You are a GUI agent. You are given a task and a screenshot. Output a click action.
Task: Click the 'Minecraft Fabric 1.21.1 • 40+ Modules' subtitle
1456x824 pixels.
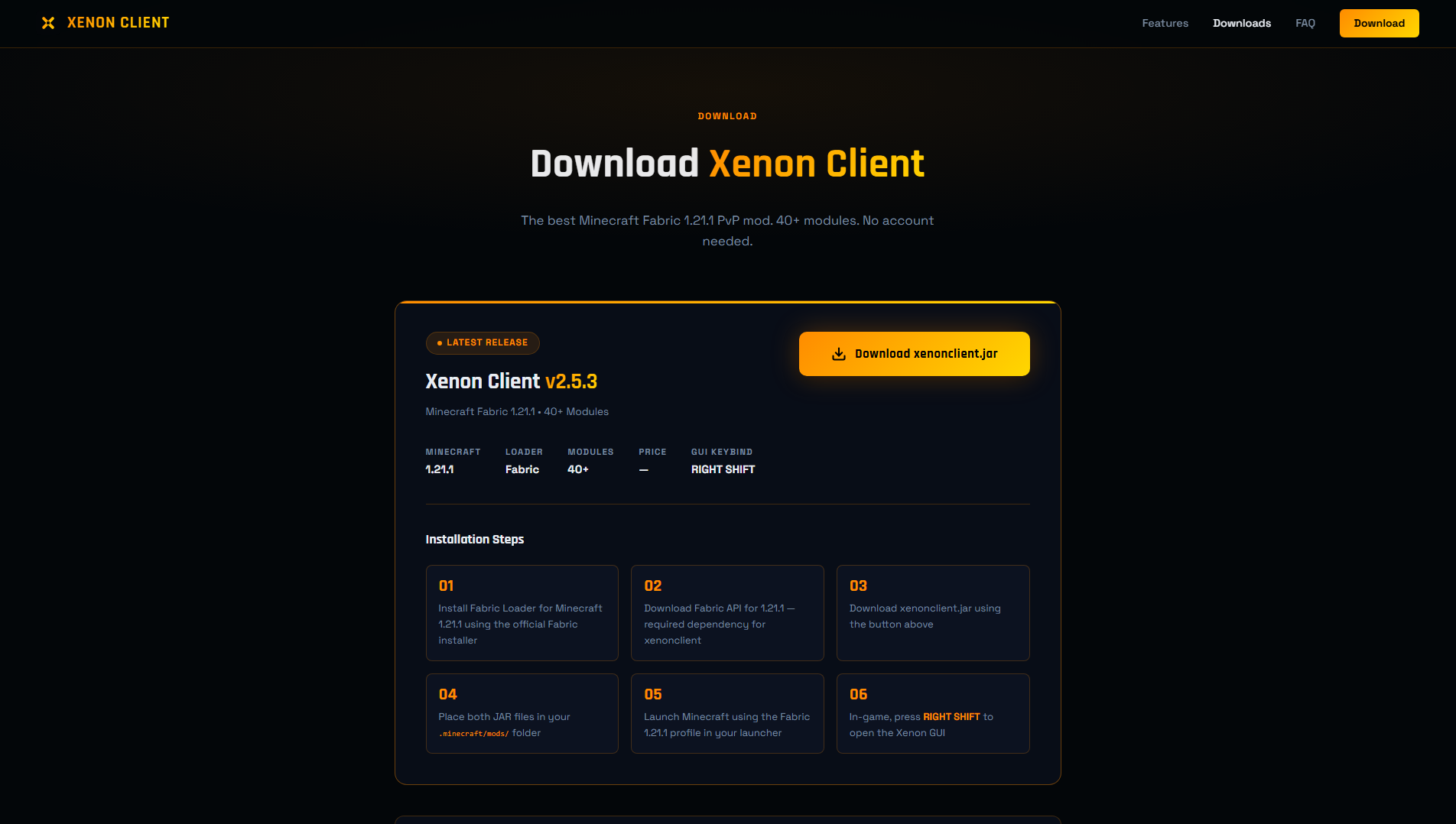click(517, 411)
